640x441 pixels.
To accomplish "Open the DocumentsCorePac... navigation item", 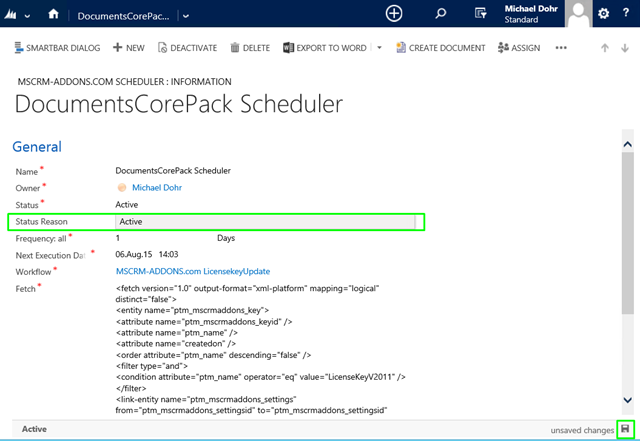I will click(x=123, y=16).
